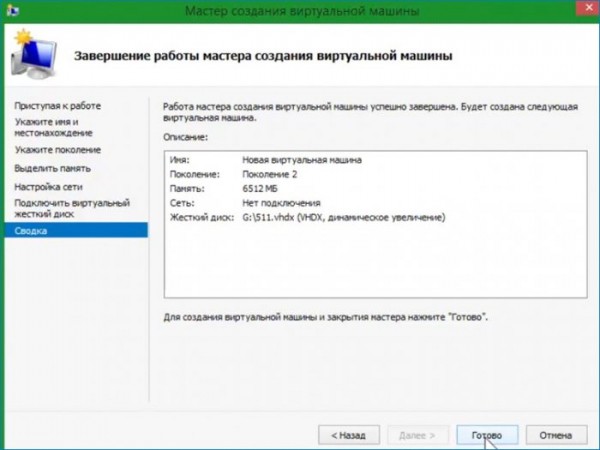Screen dimensions: 600x450
Task: Click the wizard icon in title bar
Action: [13, 10]
